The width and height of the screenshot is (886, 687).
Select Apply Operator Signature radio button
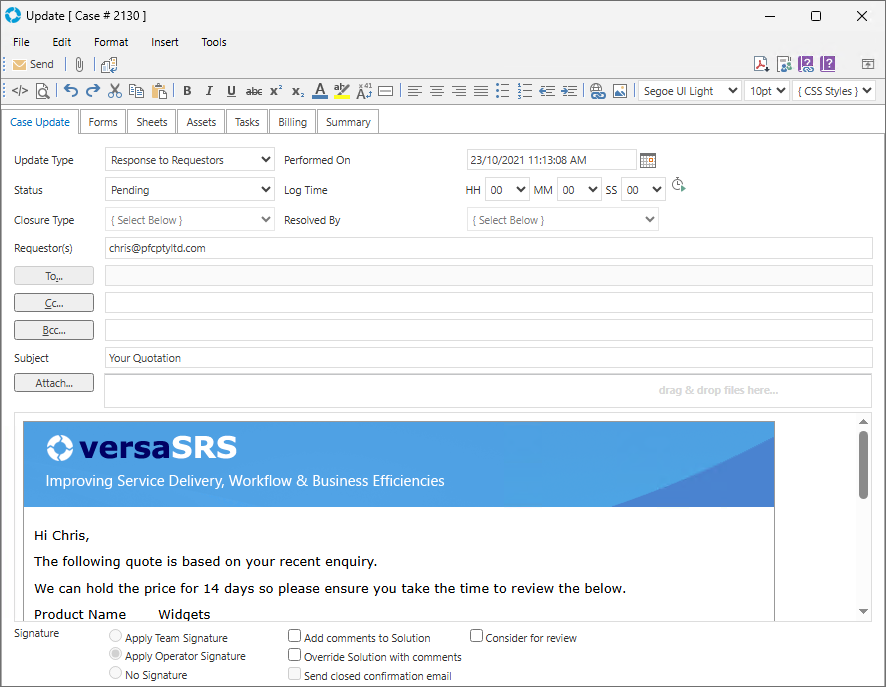(x=115, y=654)
